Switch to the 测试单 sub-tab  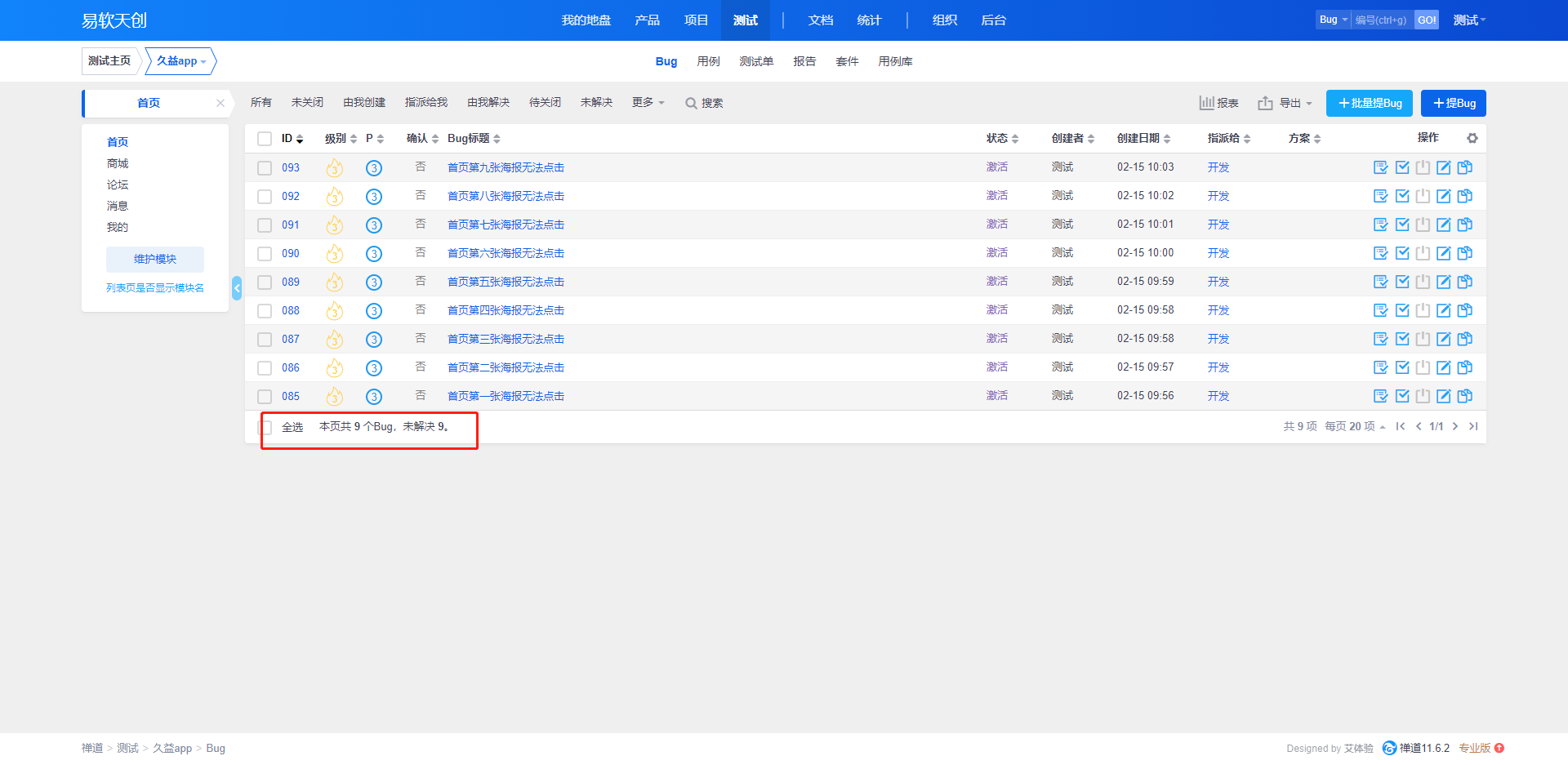pos(756,61)
